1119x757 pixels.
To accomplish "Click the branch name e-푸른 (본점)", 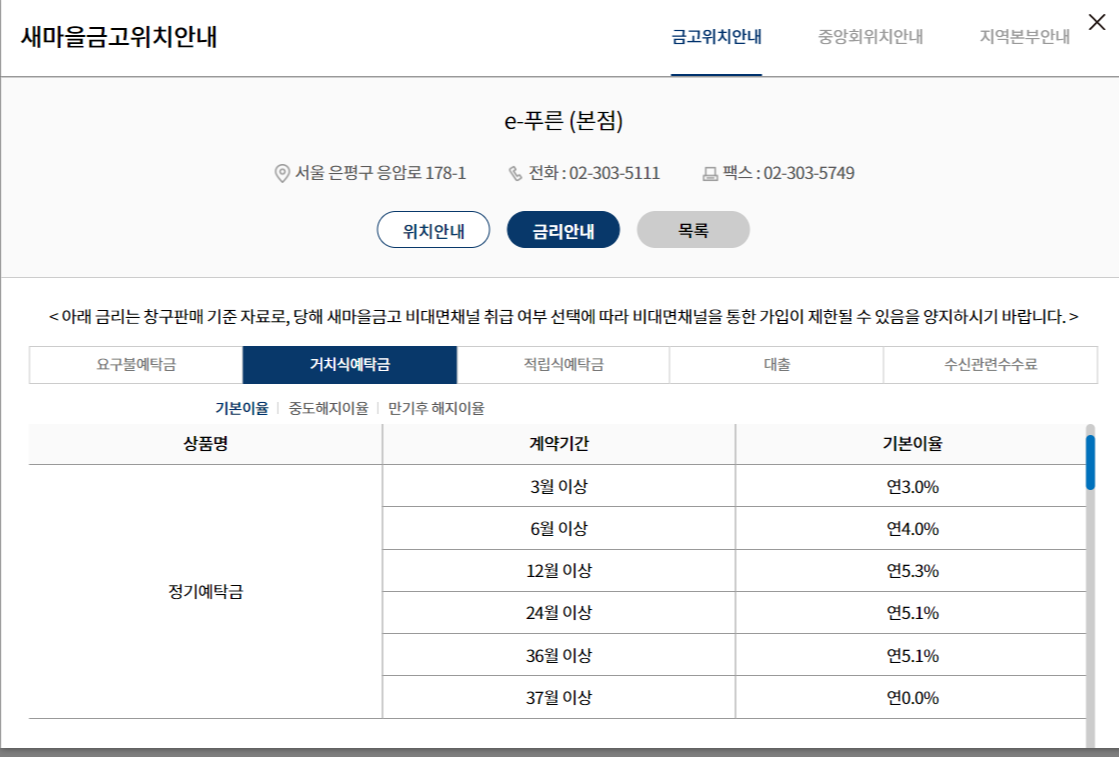I will 563,121.
